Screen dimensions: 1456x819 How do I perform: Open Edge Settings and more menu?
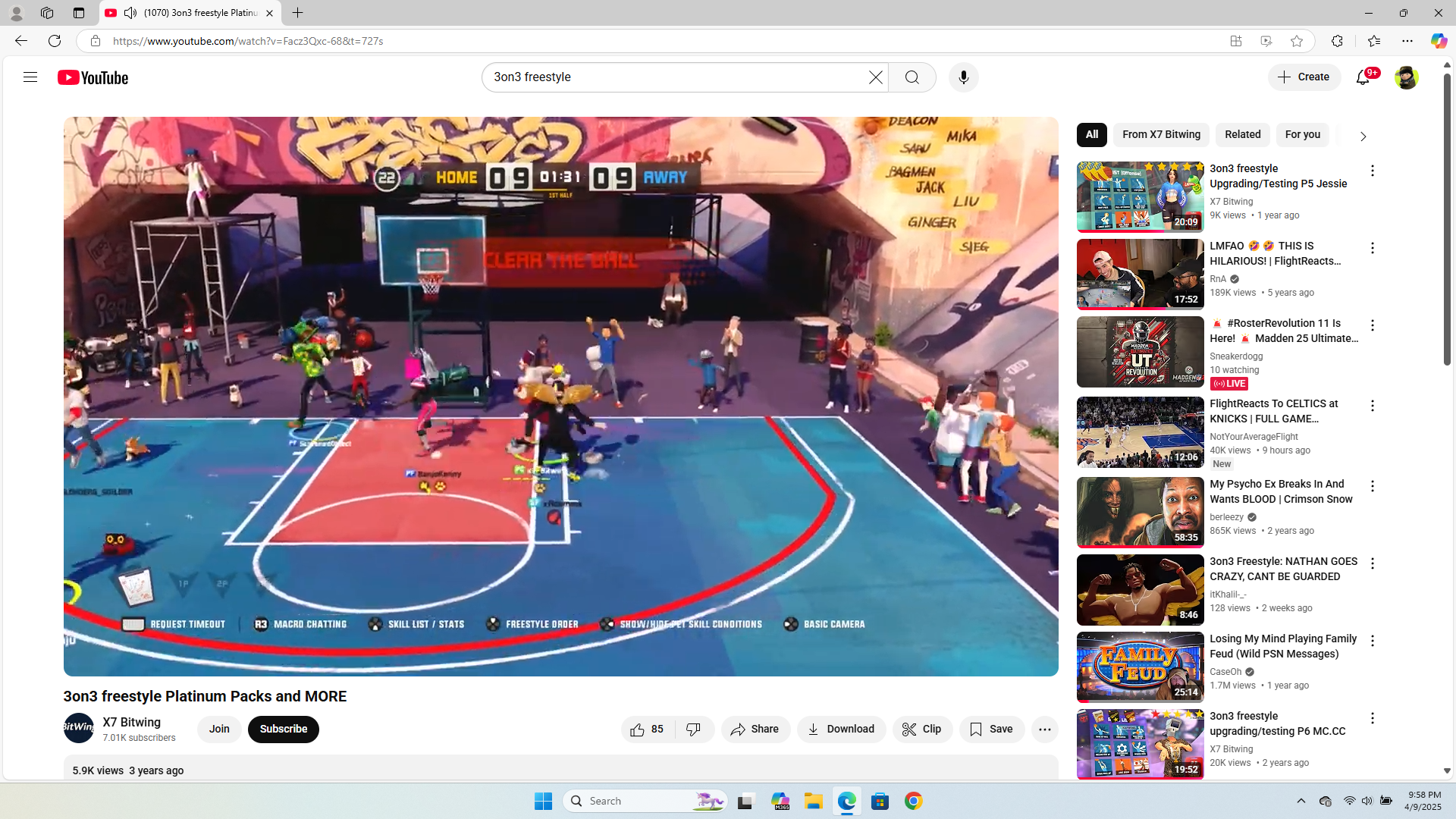click(1407, 41)
